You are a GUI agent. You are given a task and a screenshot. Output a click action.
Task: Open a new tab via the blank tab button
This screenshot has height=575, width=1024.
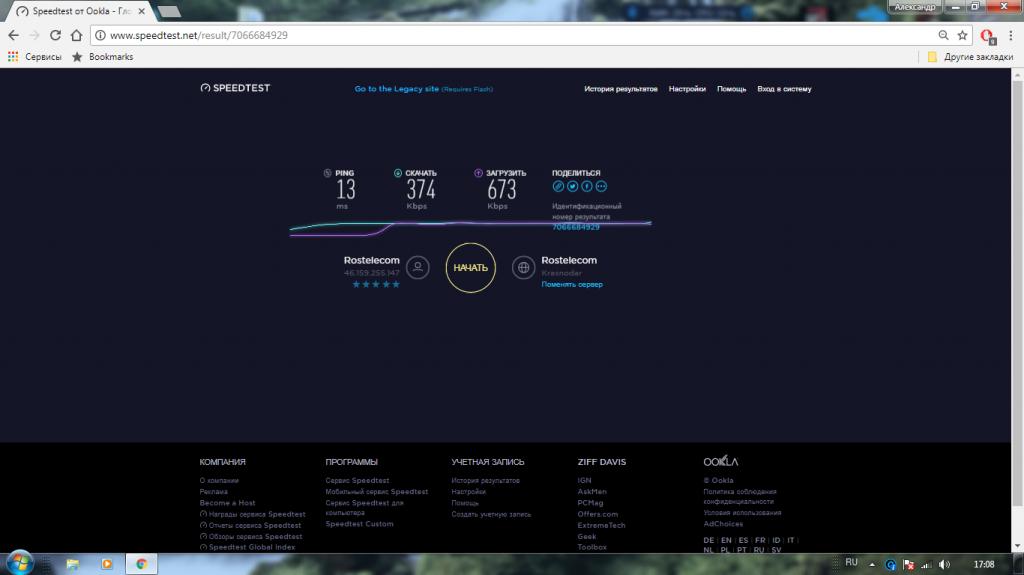tap(169, 11)
